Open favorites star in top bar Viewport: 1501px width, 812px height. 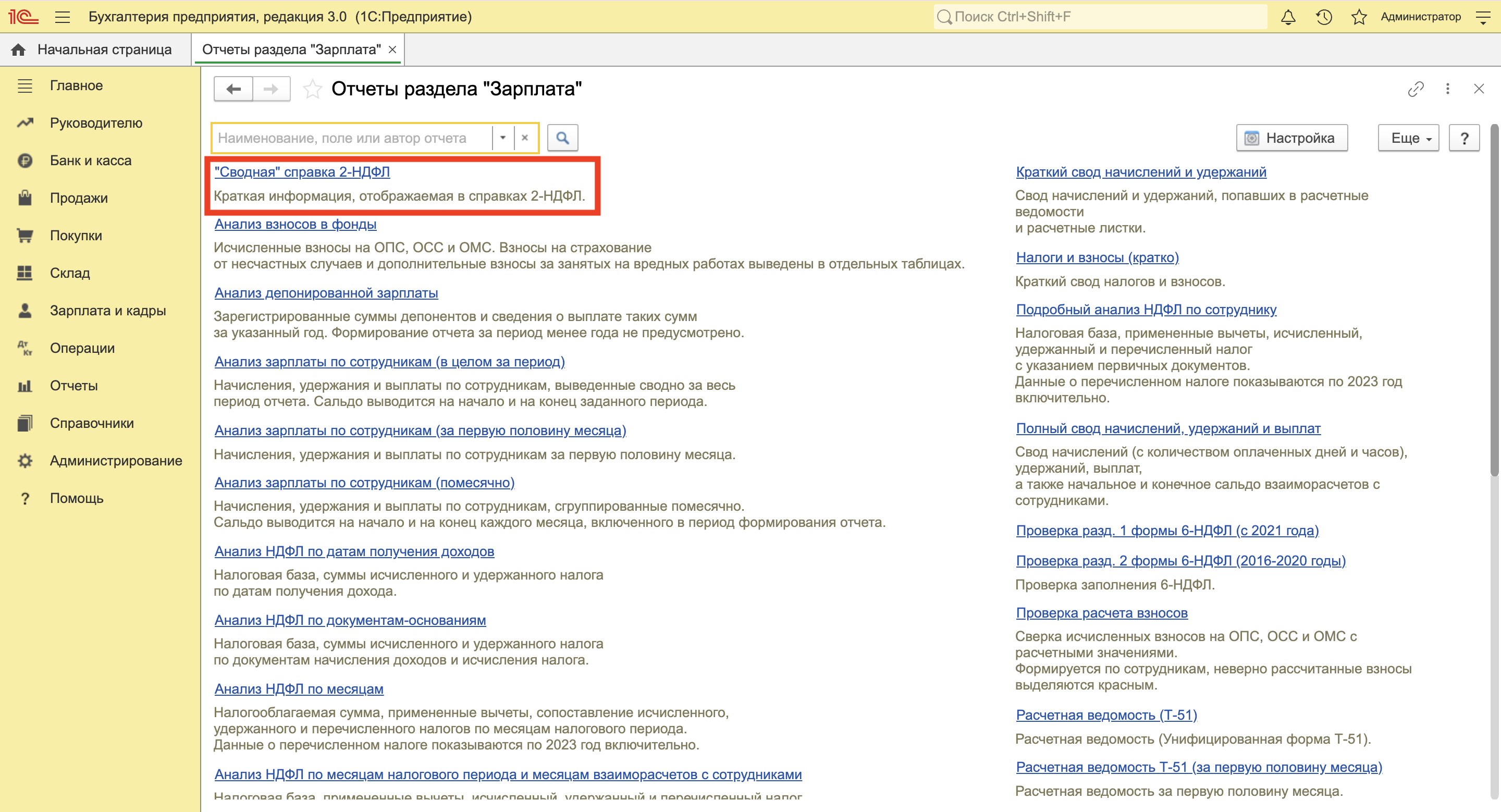pos(1359,17)
